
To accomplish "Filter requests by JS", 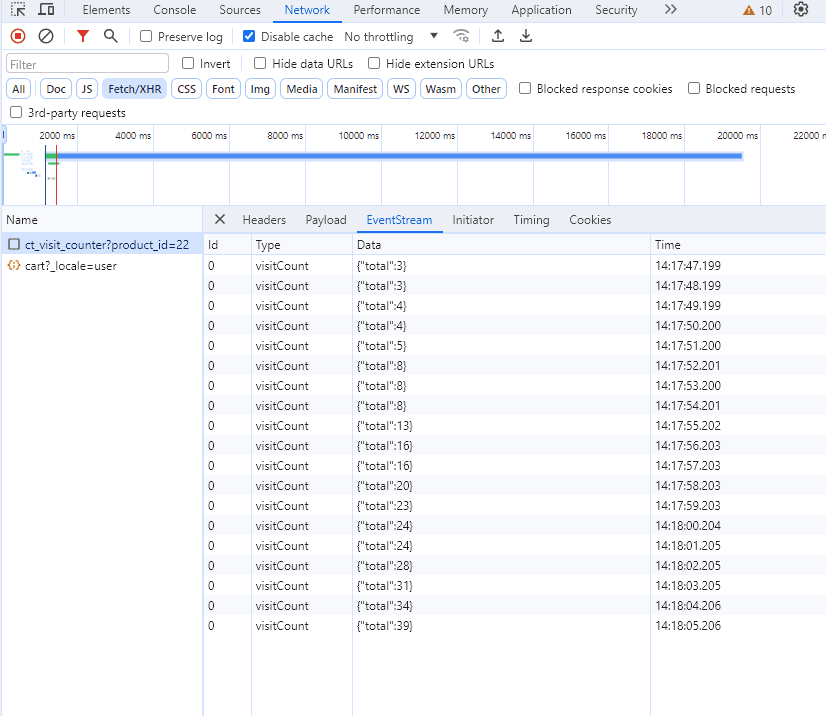I will 87,89.
